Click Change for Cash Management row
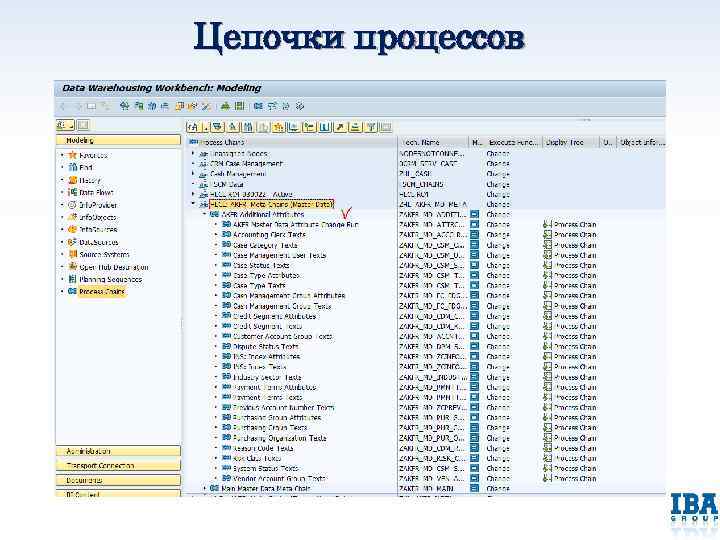Viewport: 720px width, 540px height. coord(498,174)
